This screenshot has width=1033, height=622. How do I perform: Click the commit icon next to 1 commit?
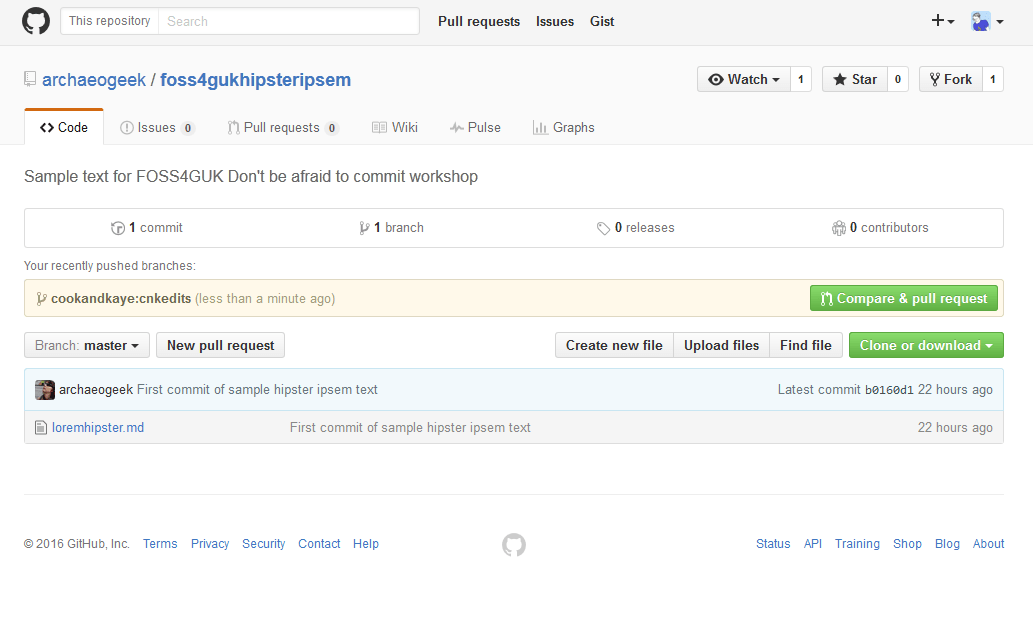[x=118, y=227]
